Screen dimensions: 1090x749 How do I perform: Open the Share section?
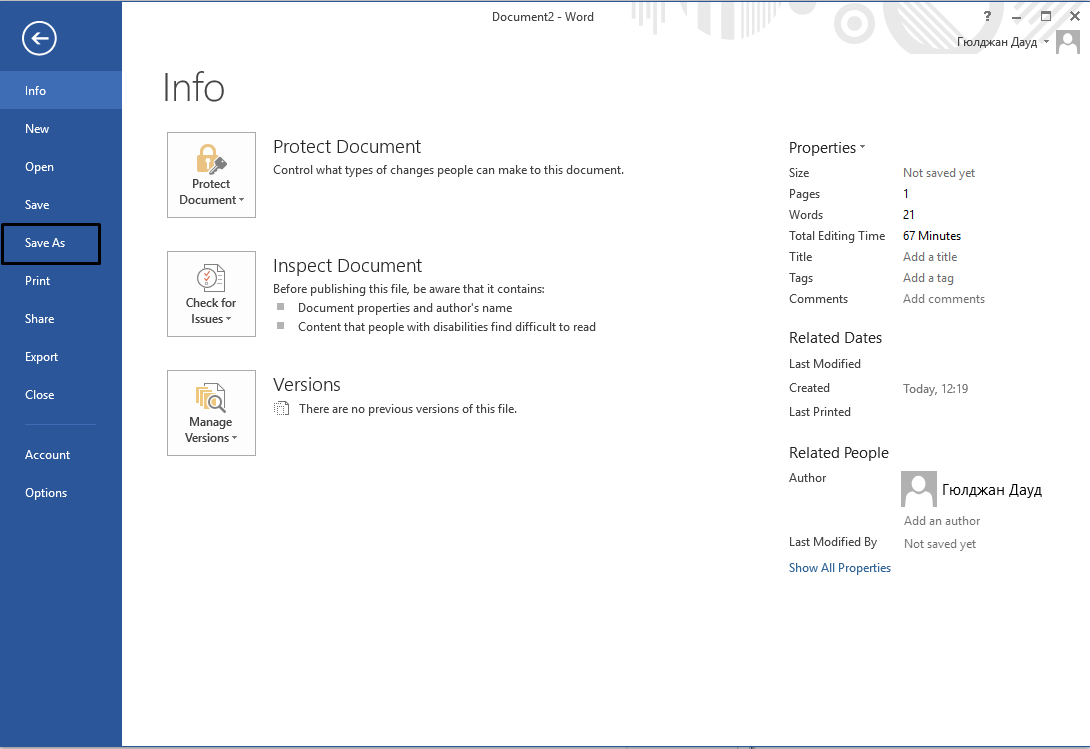pos(40,319)
